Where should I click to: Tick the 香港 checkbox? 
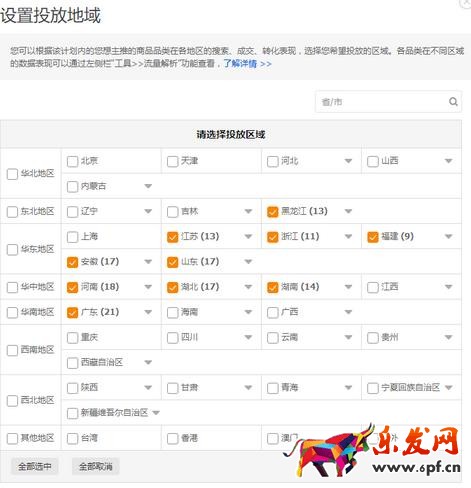pyautogui.click(x=172, y=438)
